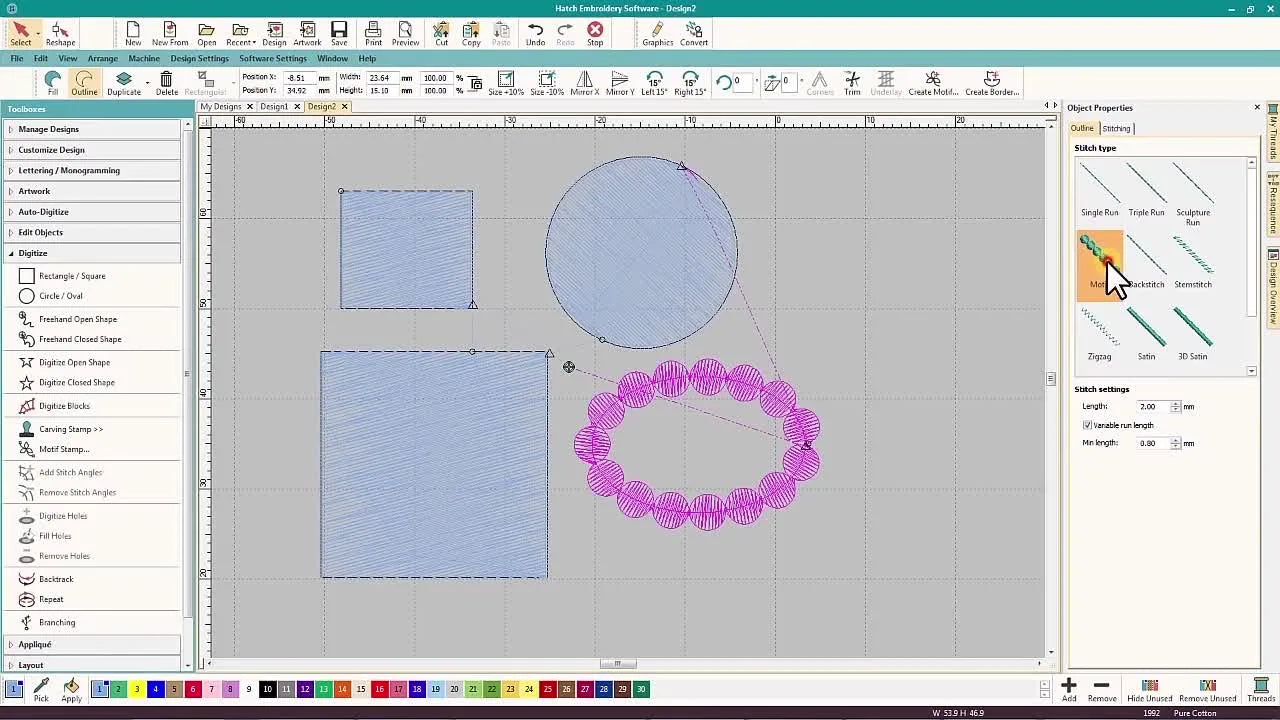Viewport: 1280px width, 720px height.
Task: Expand the Customize Design toolbox
Action: point(94,150)
